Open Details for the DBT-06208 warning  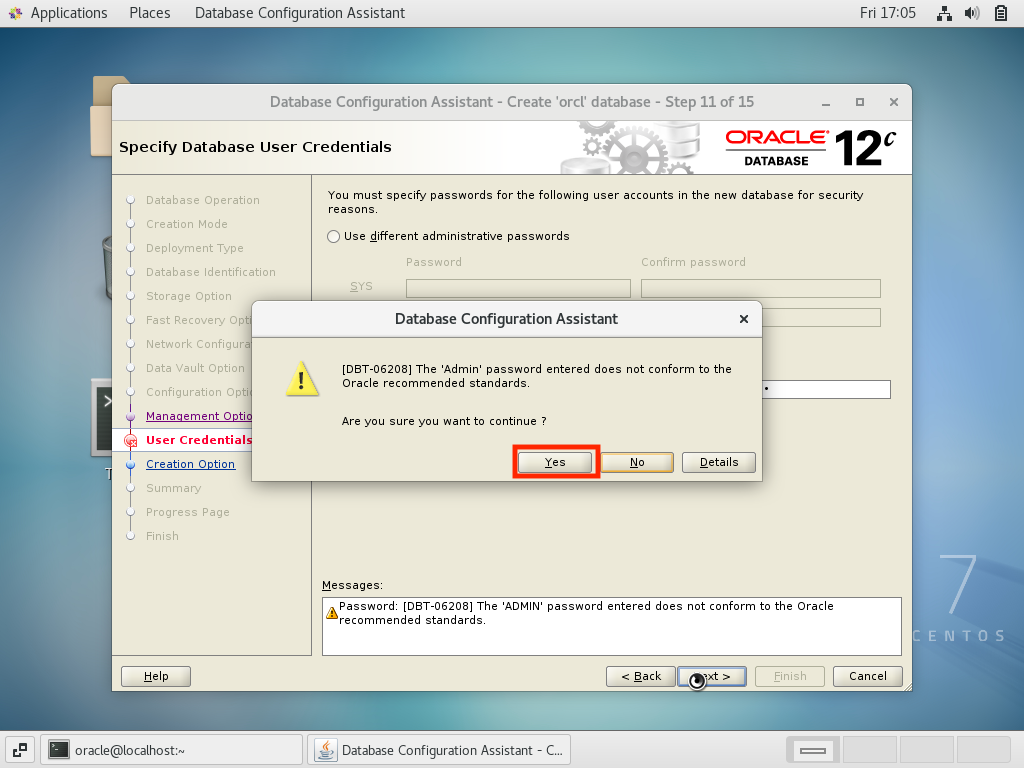[718, 462]
